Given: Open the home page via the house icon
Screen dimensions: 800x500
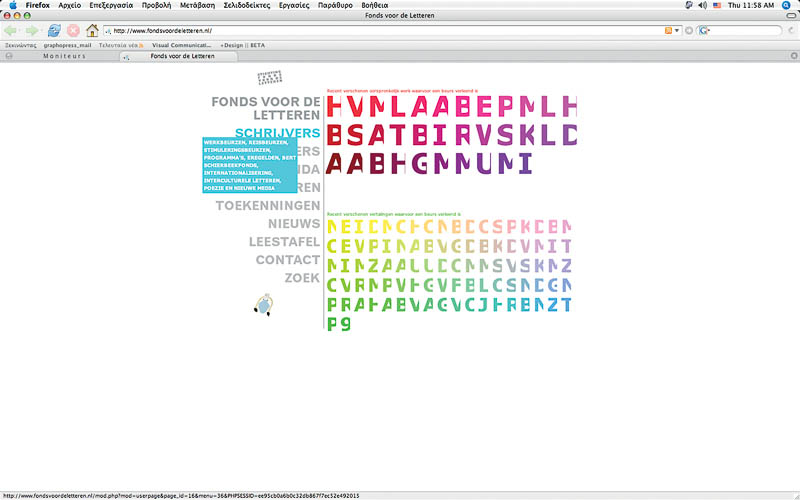Looking at the screenshot, I should [92, 31].
